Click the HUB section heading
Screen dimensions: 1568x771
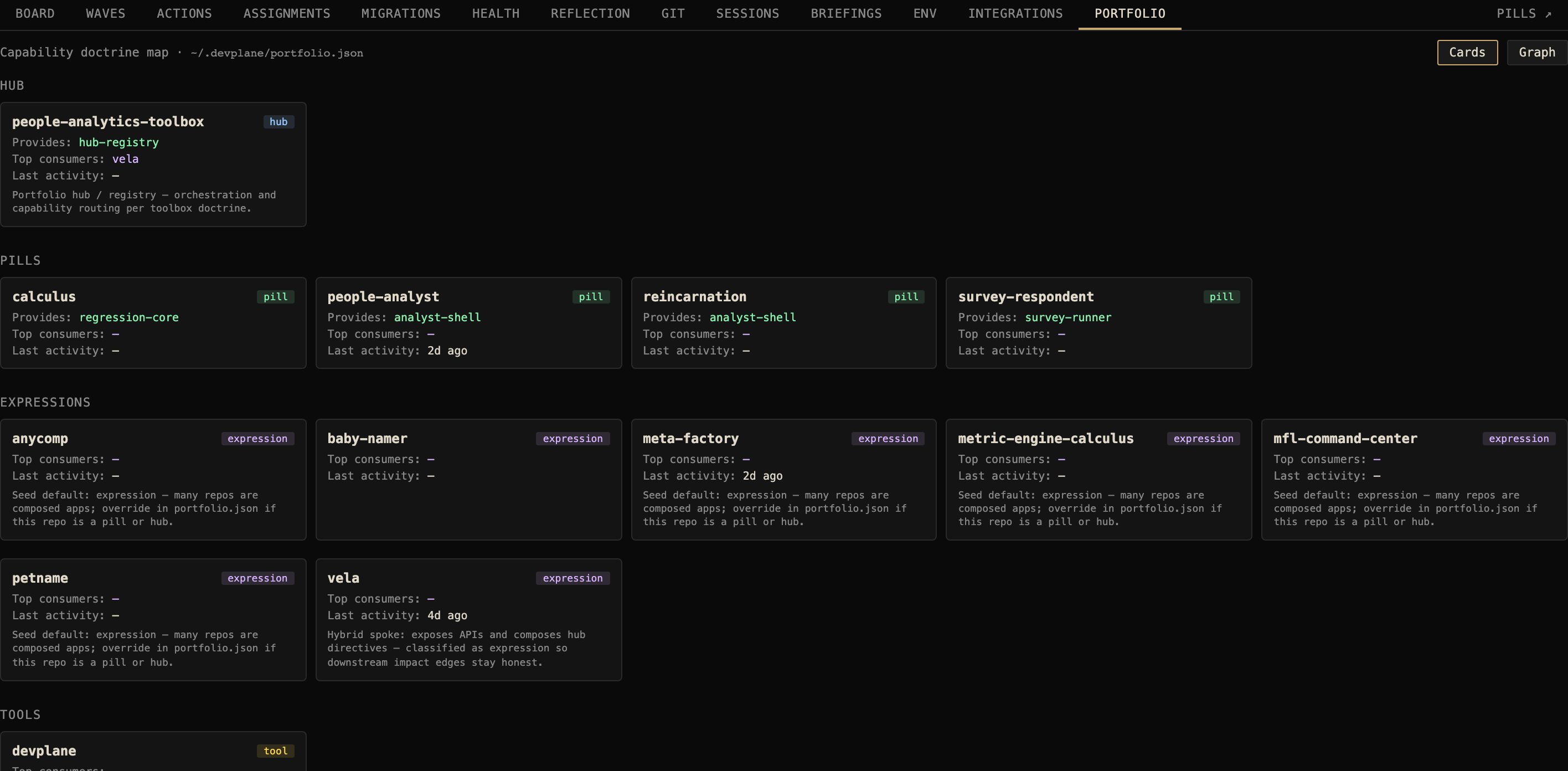12,85
